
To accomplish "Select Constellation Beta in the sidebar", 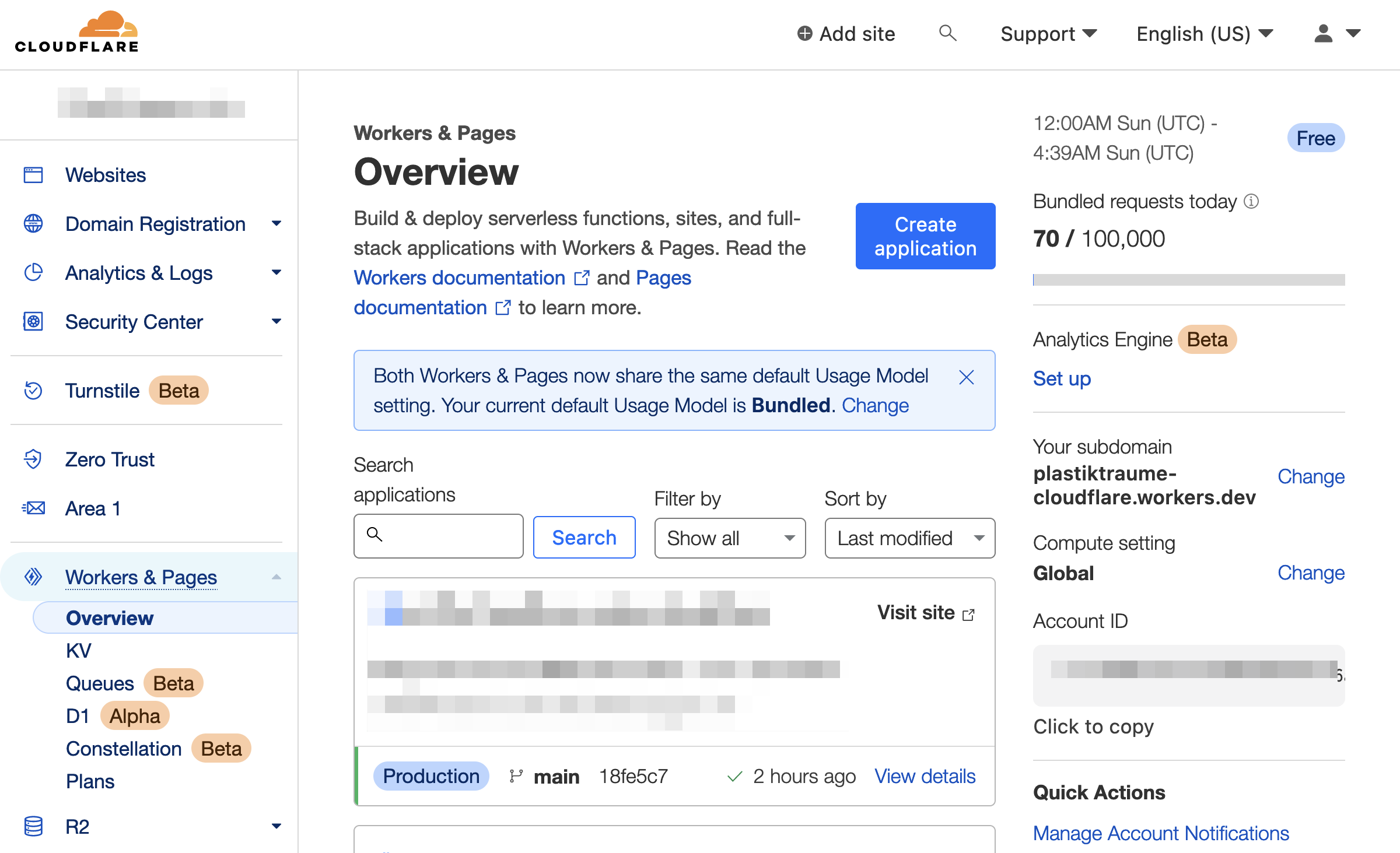I will point(158,748).
